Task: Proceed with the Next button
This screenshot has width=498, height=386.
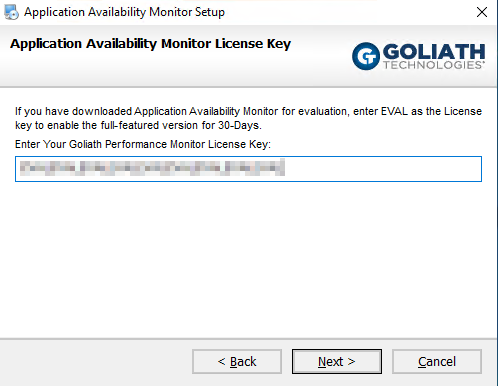Action: 337,362
